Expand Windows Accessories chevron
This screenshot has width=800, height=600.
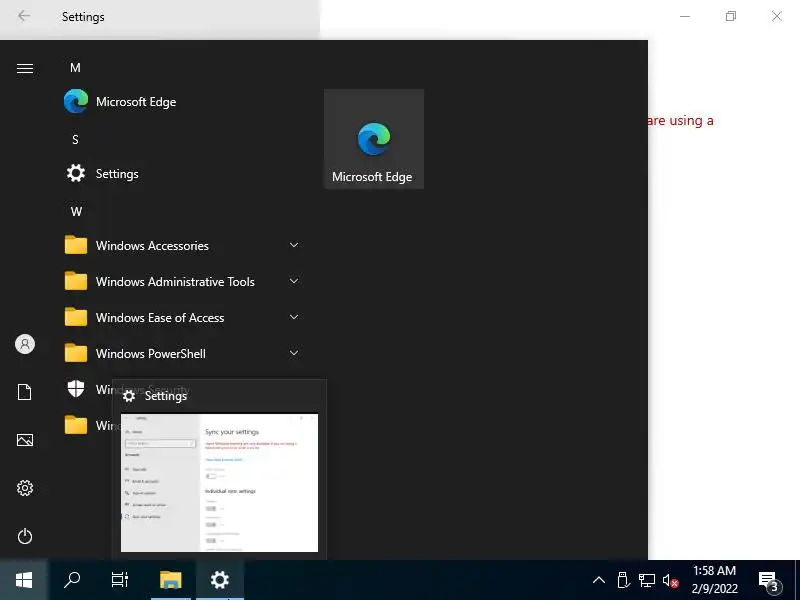click(294, 245)
